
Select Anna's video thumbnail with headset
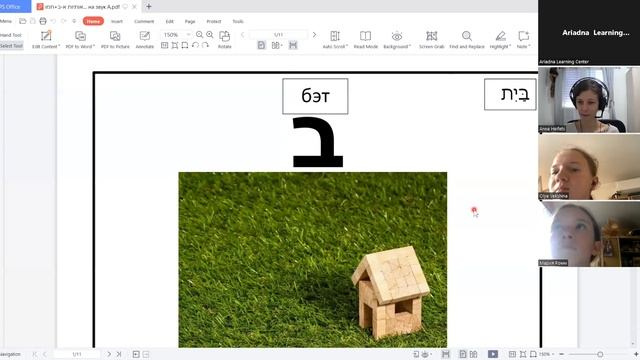[x=589, y=100]
